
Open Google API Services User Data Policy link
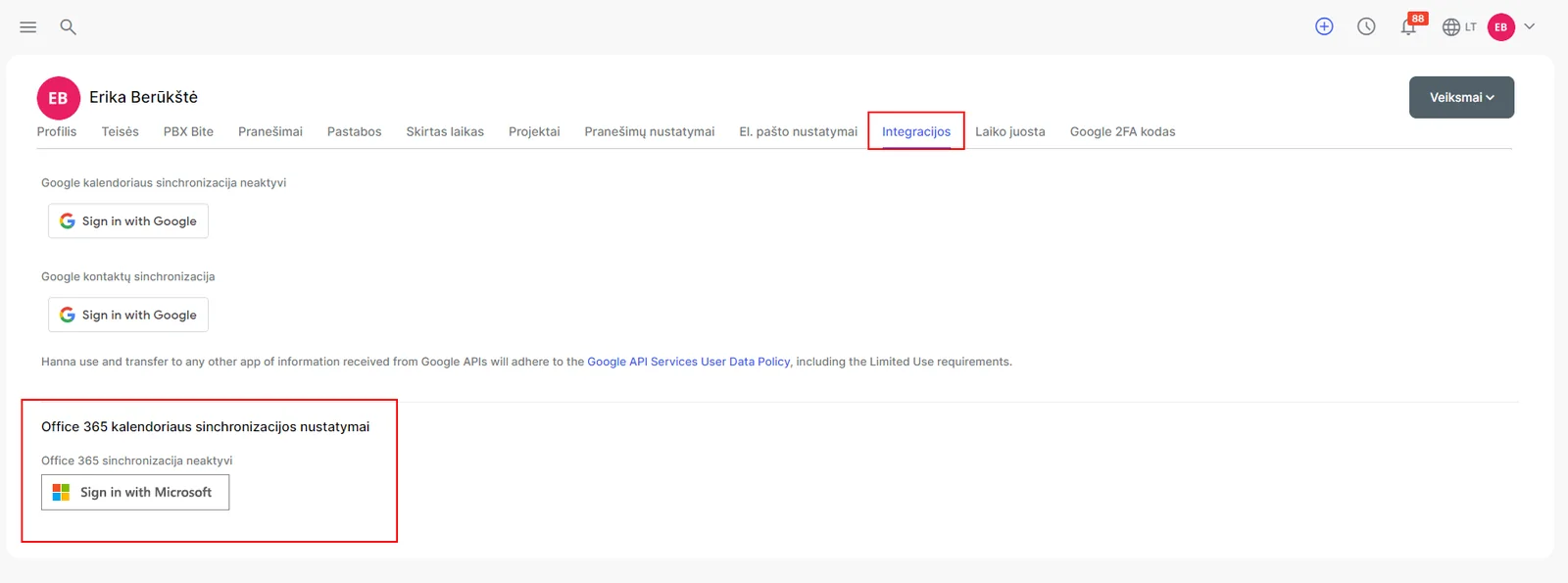pyautogui.click(x=688, y=362)
